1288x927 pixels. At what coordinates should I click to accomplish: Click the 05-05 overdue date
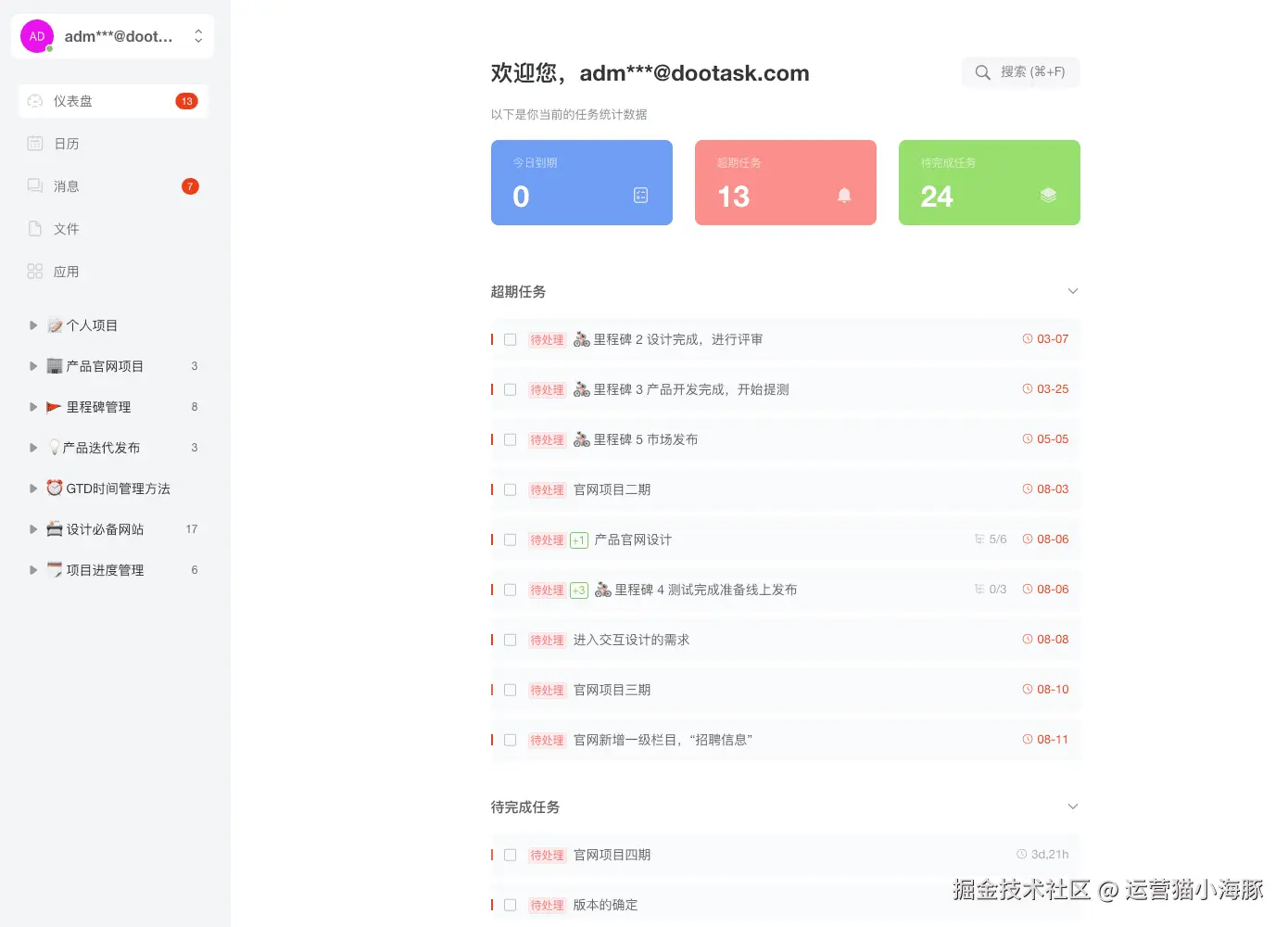pyautogui.click(x=1045, y=439)
